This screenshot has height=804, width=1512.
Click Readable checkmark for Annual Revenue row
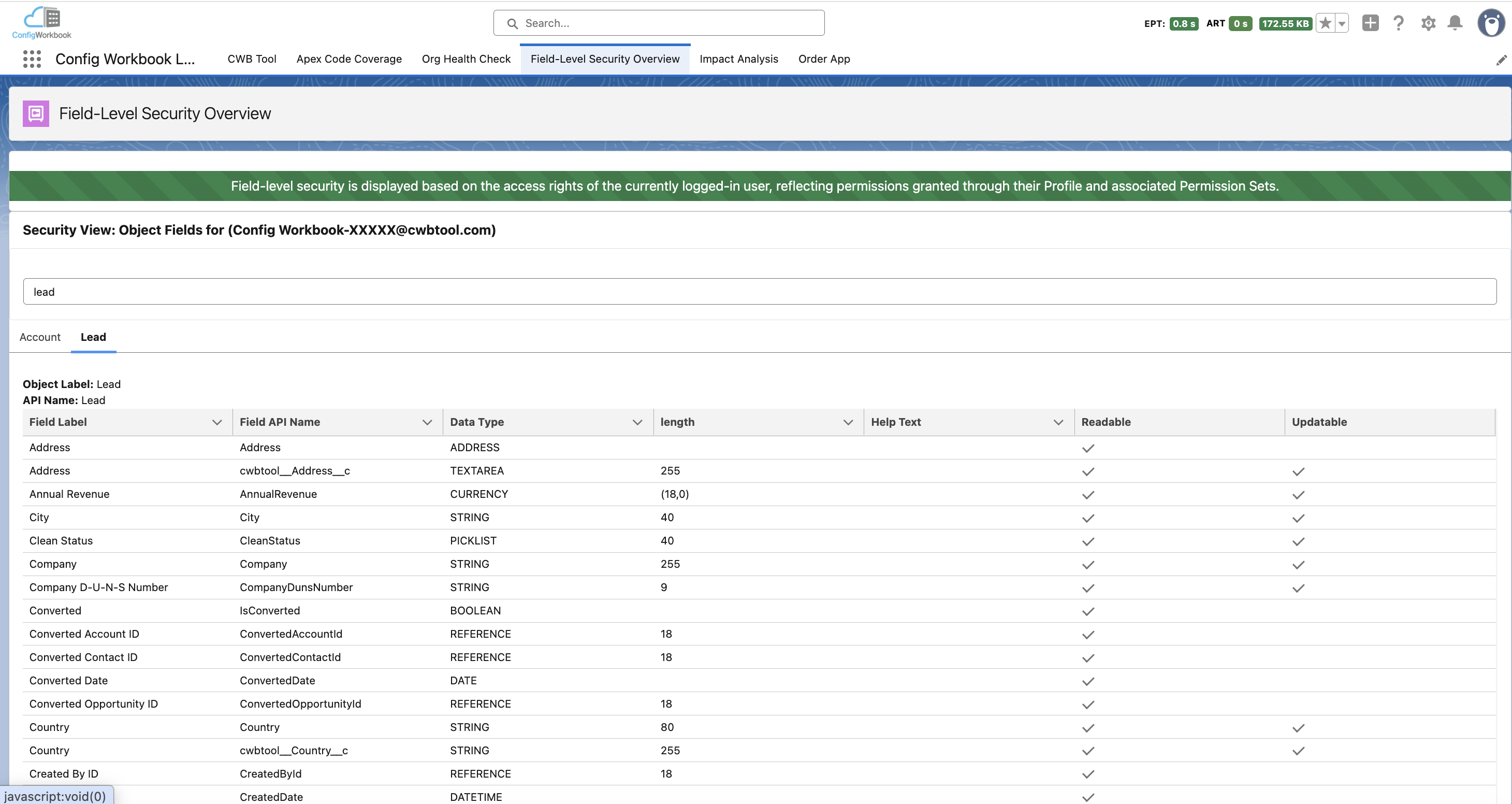1087,495
